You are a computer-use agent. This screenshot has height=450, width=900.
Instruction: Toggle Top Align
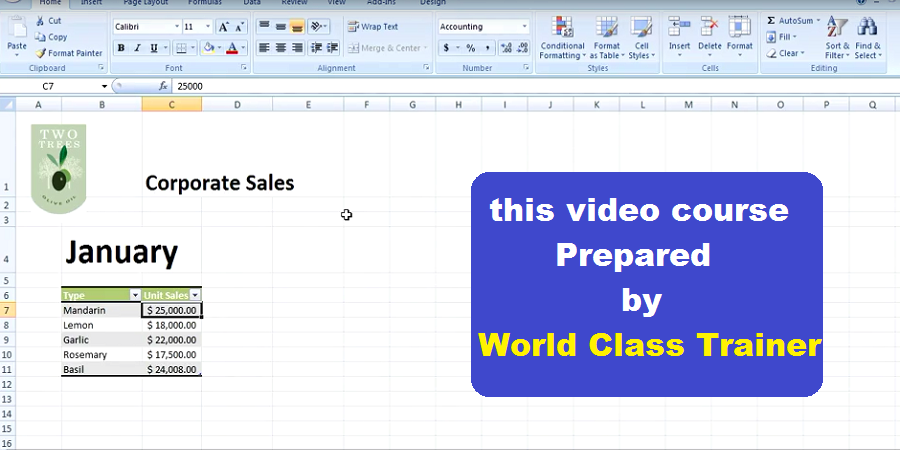pyautogui.click(x=264, y=26)
